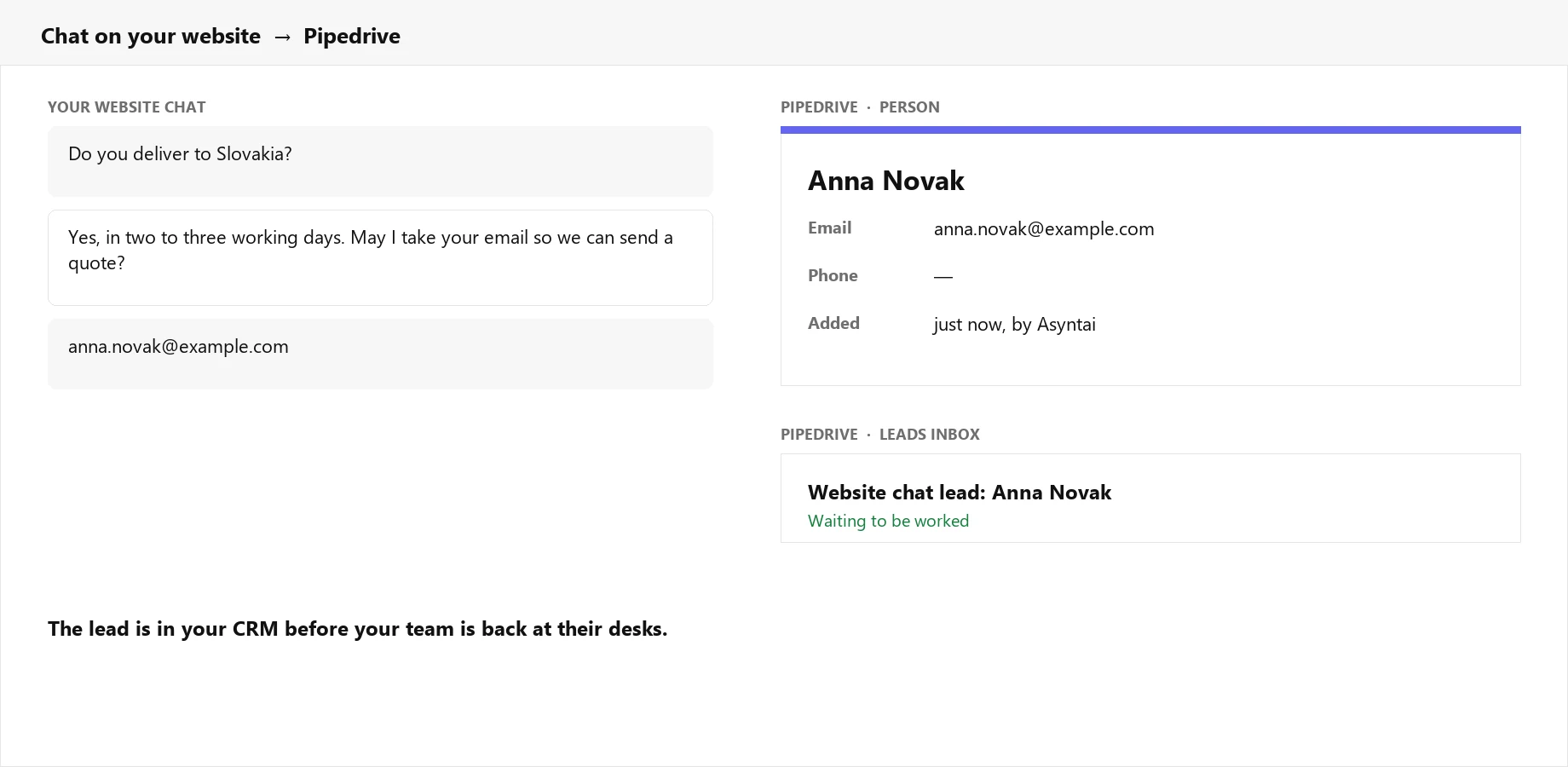Click the 'PIPEDRIVE · PERSON' section label
The image size is (1568, 767).
coord(860,107)
